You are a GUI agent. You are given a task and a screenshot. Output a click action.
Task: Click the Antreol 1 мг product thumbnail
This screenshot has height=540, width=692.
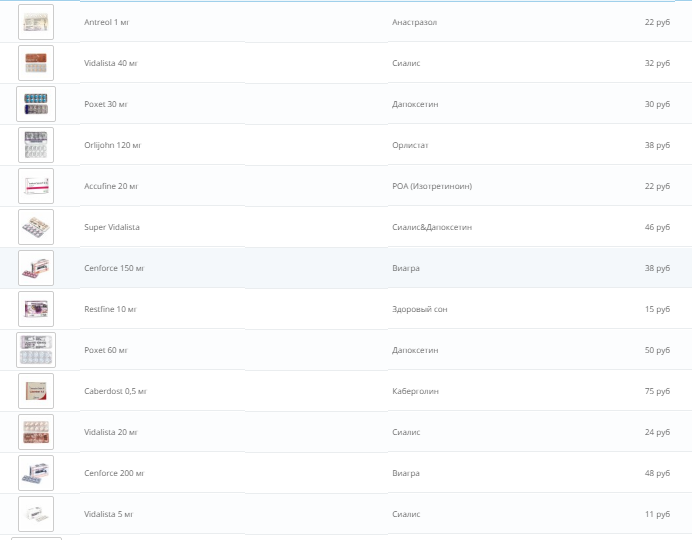[36, 22]
